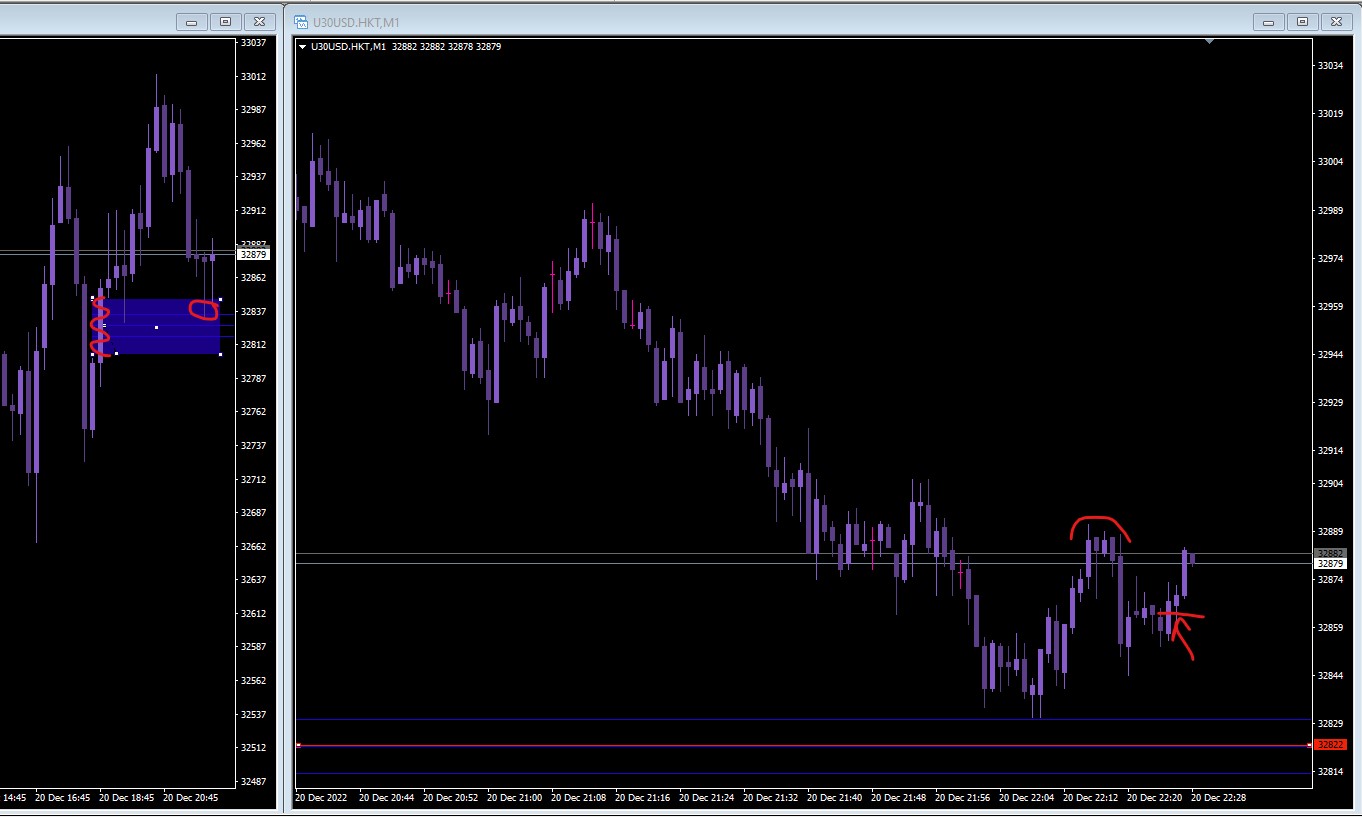Select the upper blue horizontal line near 32829
This screenshot has height=817, width=1362.
803,719
